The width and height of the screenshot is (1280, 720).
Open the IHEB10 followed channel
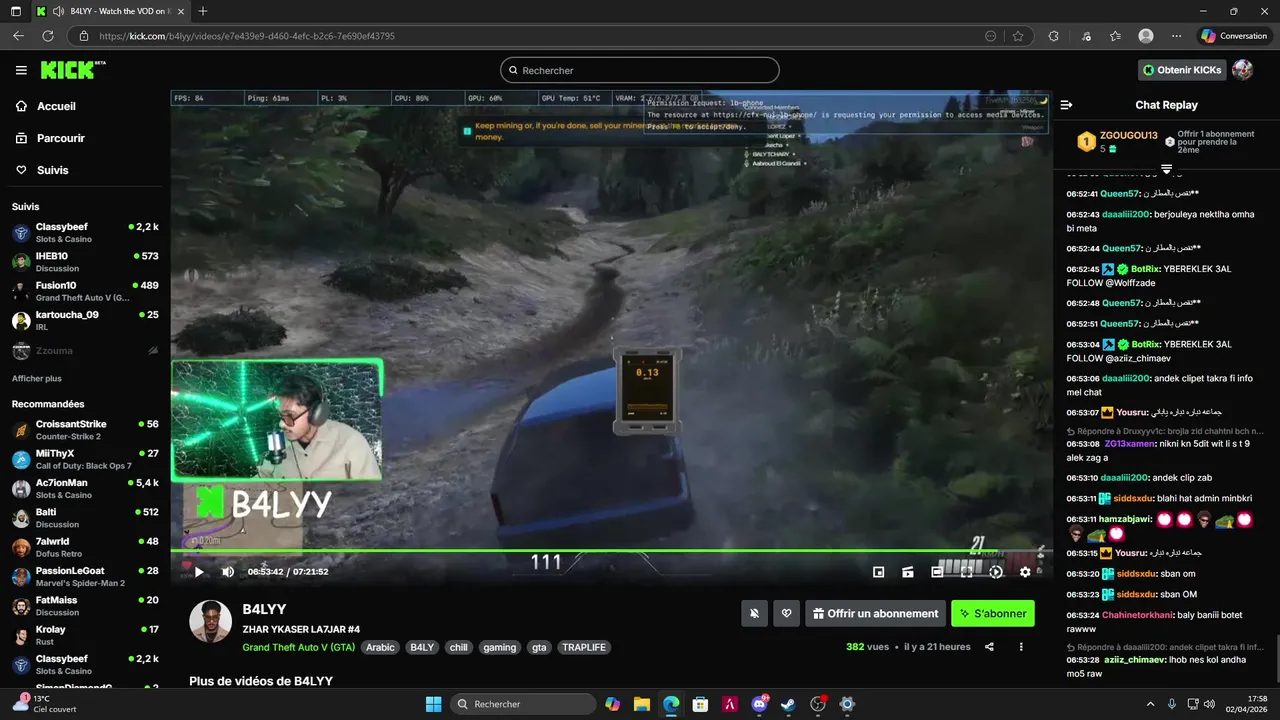pyautogui.click(x=85, y=262)
